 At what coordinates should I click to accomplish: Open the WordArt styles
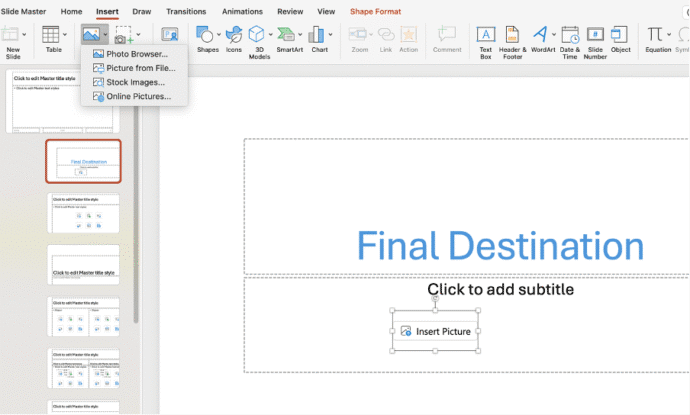pyautogui.click(x=543, y=39)
